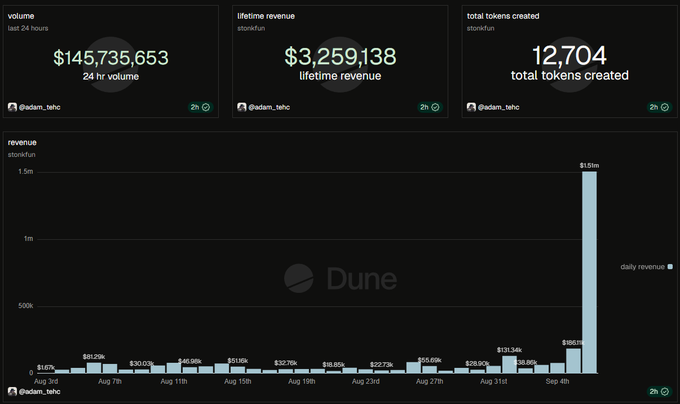Screen dimensions: 680x404
Task: Open the lifetime revenue card title
Action: click(x=266, y=16)
